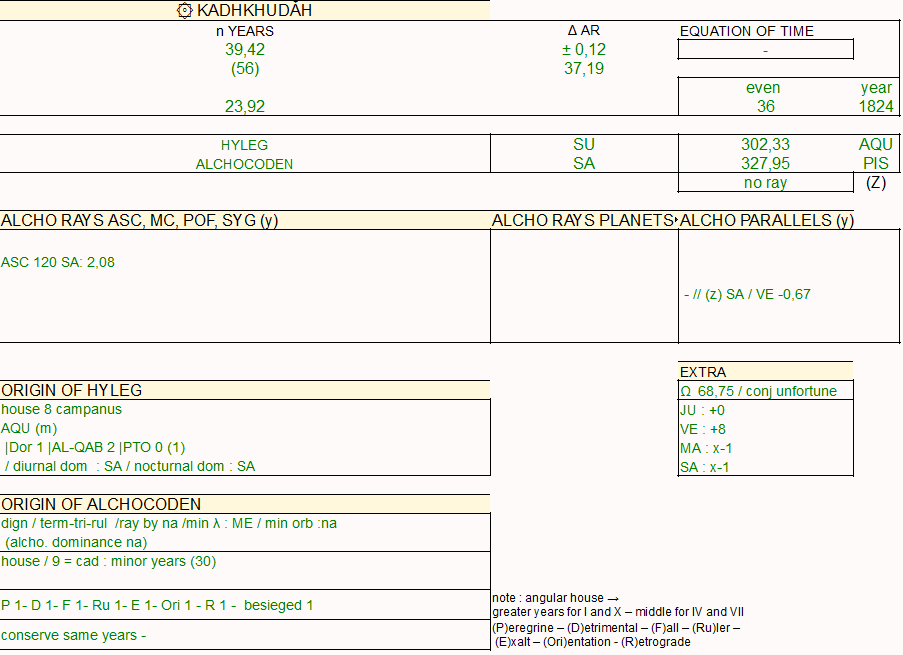Click the (E)xalt – (Ori)entation legend line
Viewport: 903px width, 655px height.
tap(593, 642)
